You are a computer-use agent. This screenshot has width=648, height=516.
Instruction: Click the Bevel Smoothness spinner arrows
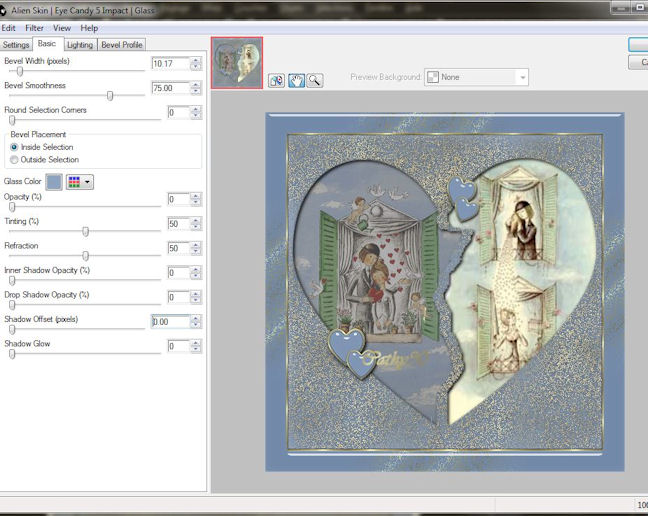click(196, 88)
